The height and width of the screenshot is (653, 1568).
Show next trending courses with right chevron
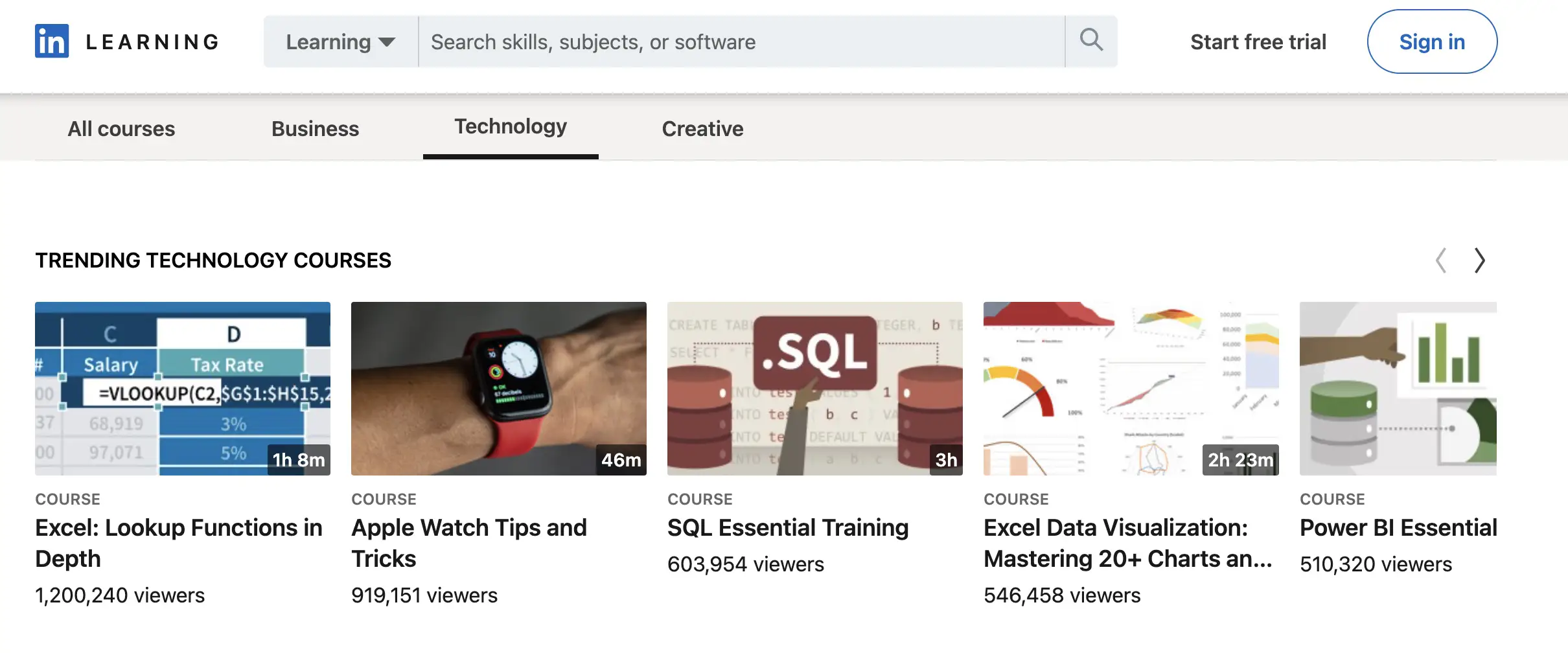coord(1480,260)
